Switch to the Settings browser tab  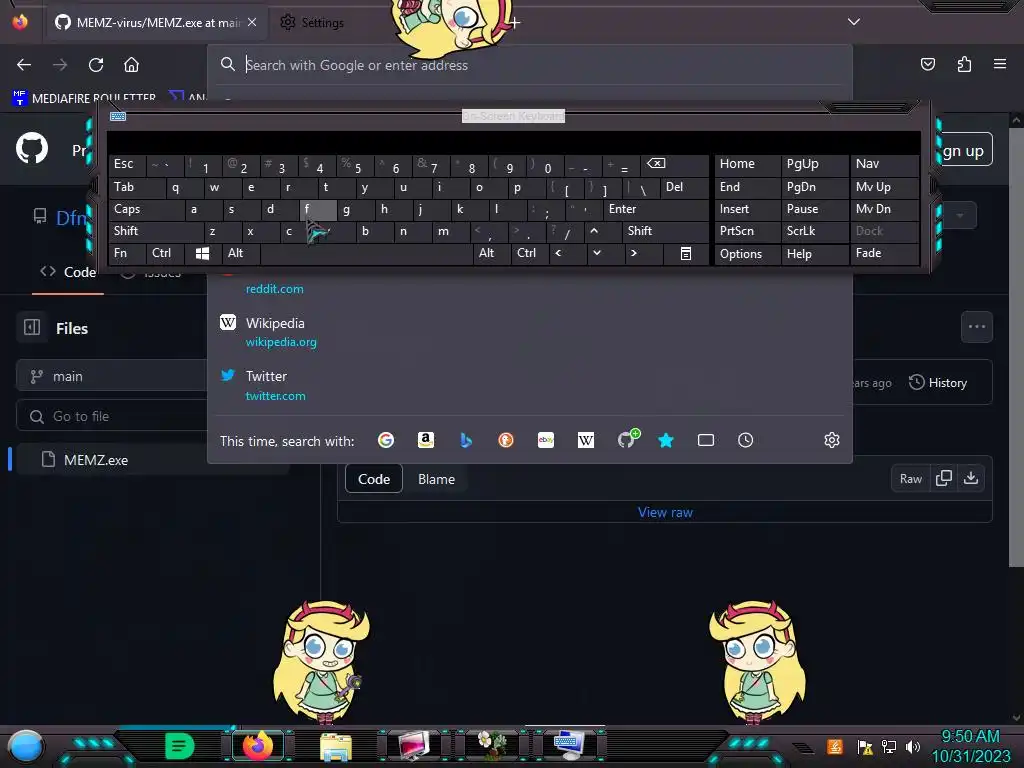313,22
